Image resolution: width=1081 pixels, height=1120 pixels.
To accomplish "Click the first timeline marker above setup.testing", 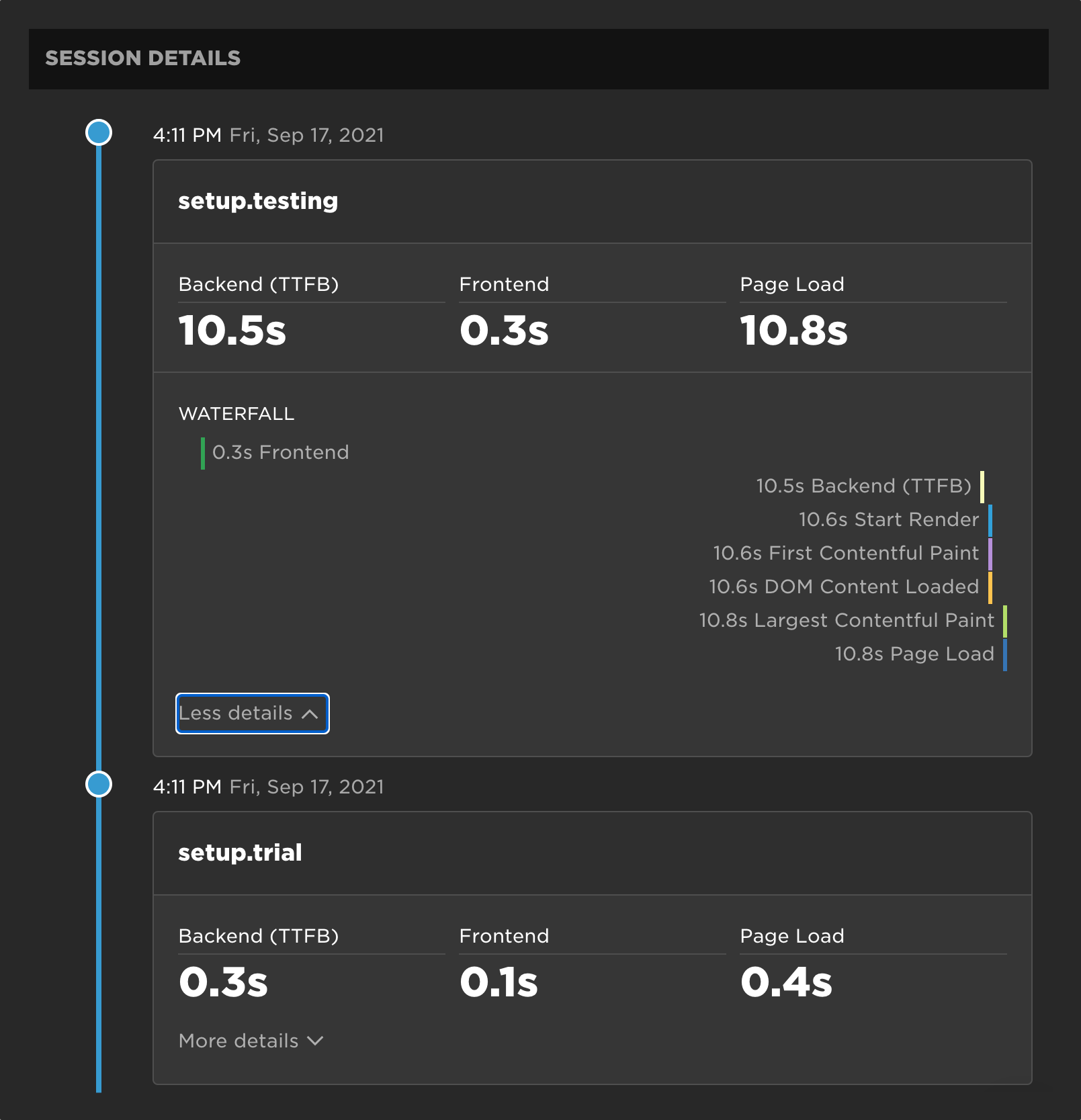I will pos(99,132).
